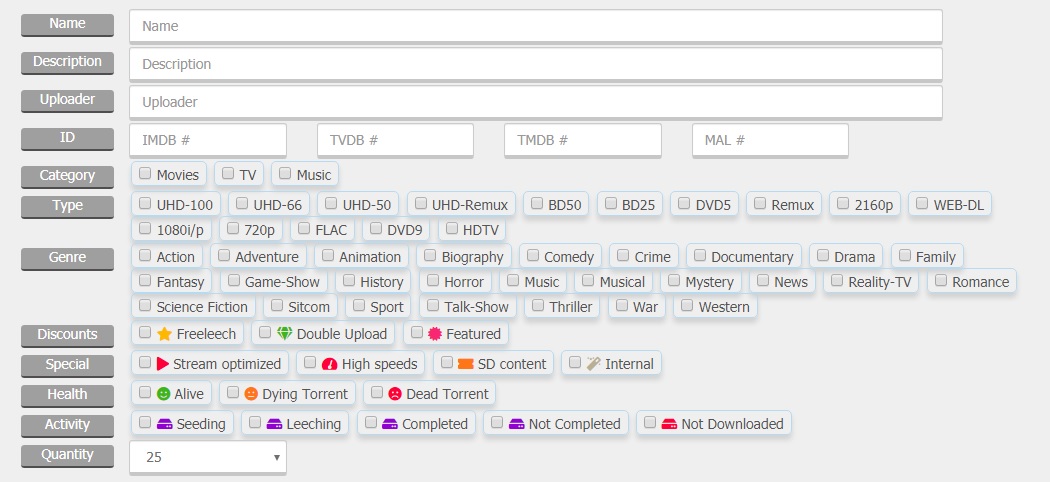This screenshot has width=1050, height=482.
Task: Check the Anime-style Animation genre checkbox
Action: 327,255
